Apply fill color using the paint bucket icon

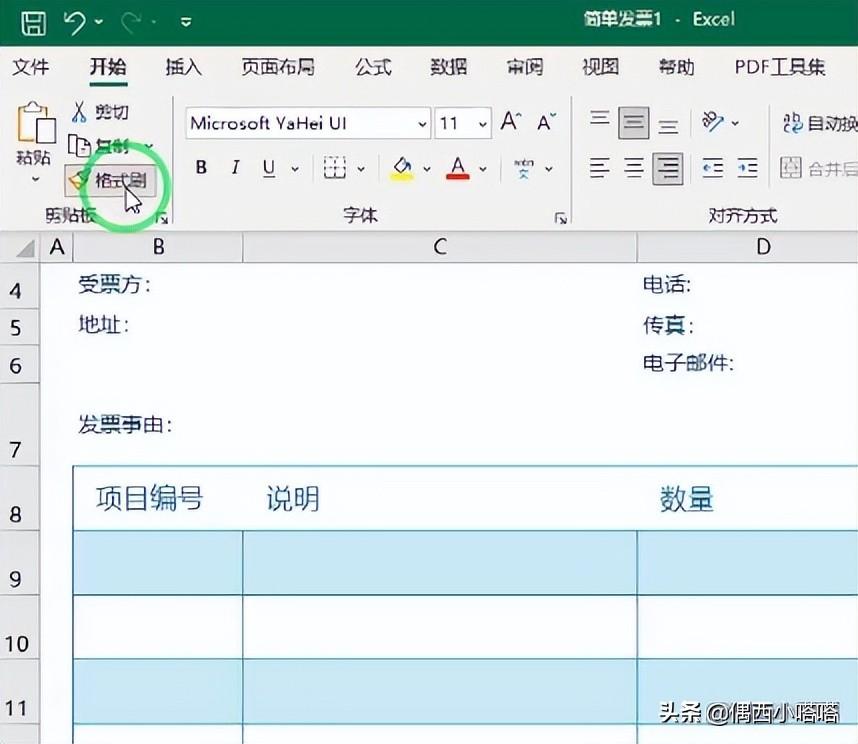pyautogui.click(x=404, y=167)
